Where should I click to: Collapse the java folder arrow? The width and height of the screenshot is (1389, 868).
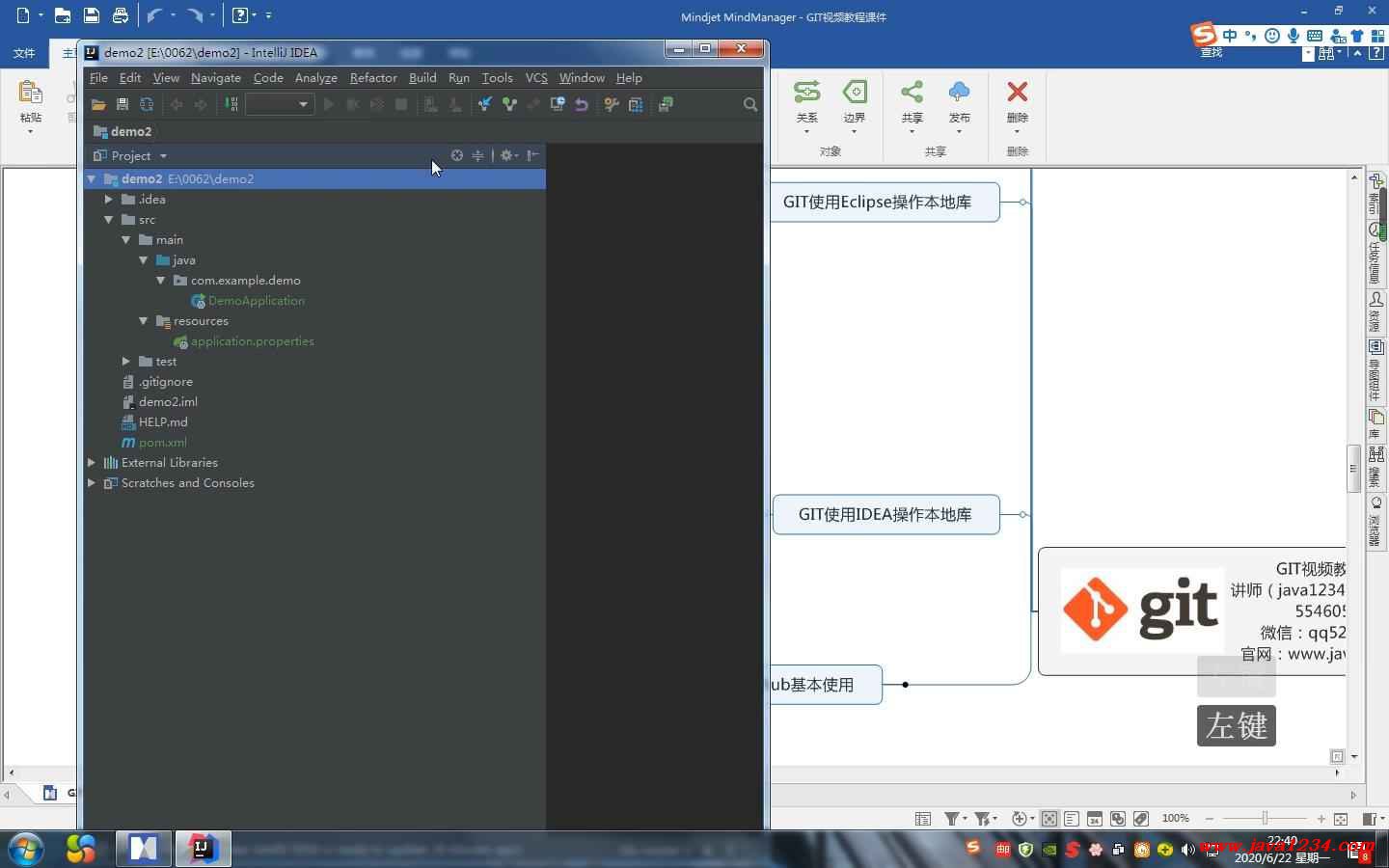click(x=144, y=259)
